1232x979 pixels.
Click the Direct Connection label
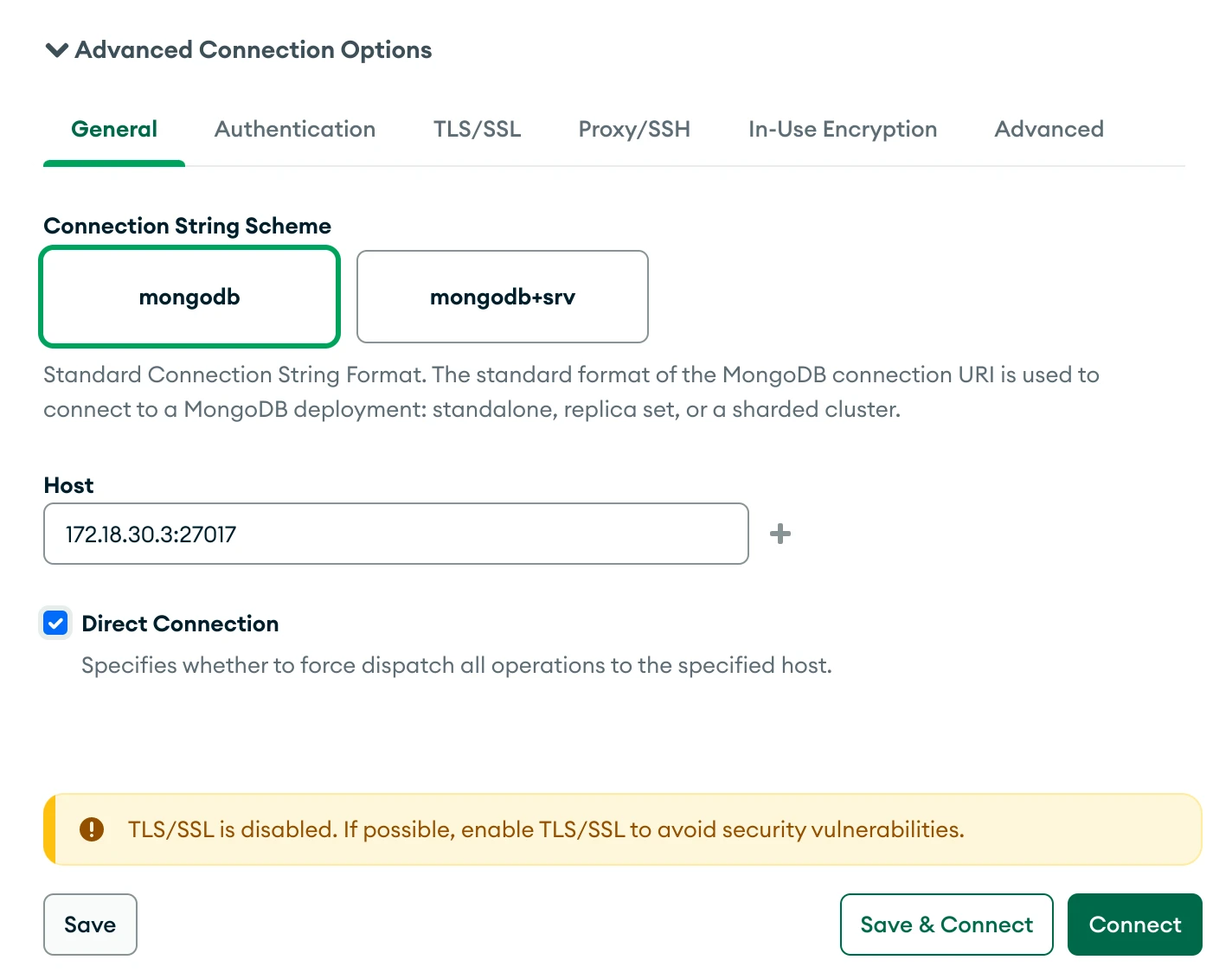179,623
